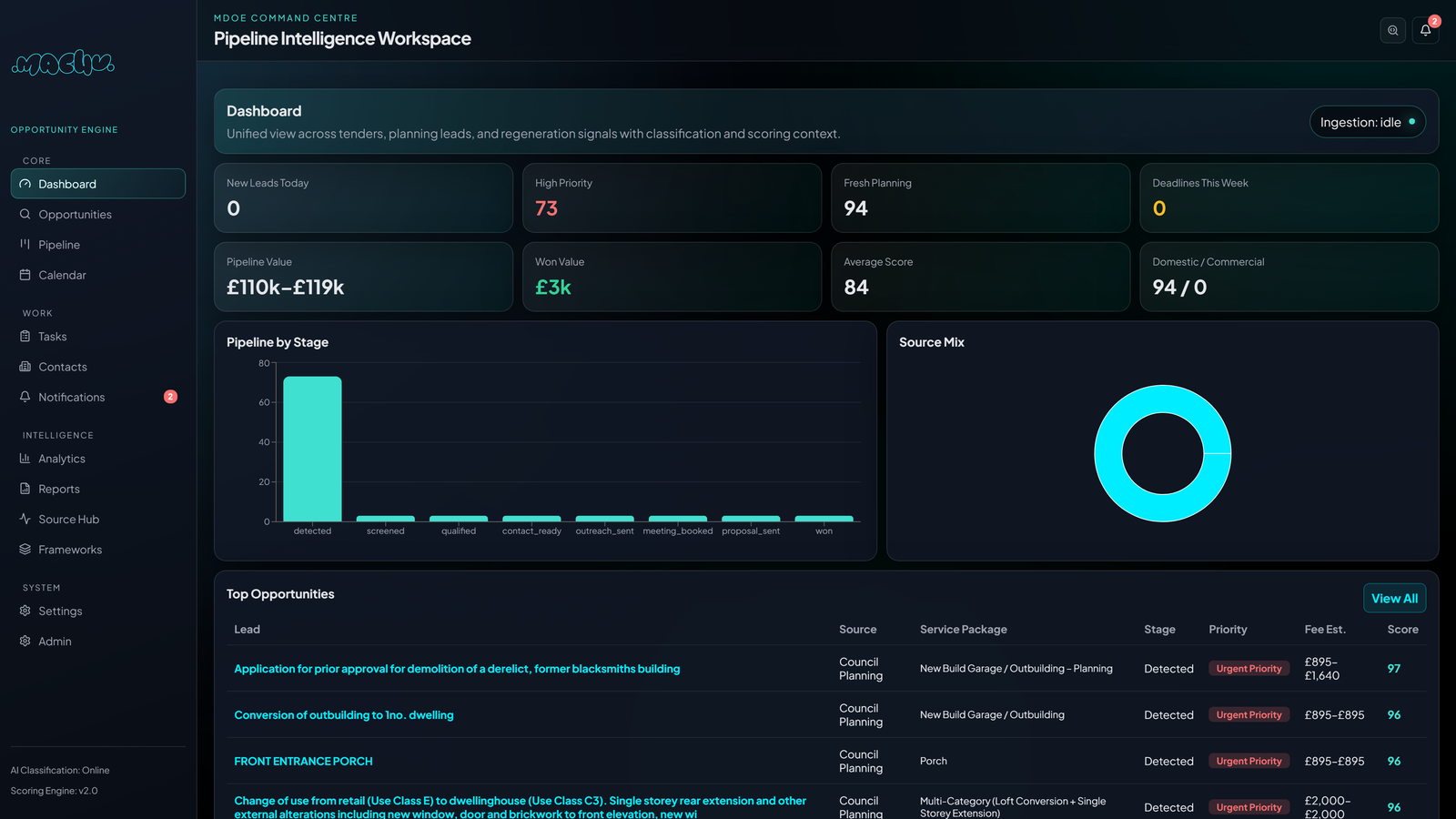Click the Fresh Planning 94 card
1456x819 pixels.
980,197
